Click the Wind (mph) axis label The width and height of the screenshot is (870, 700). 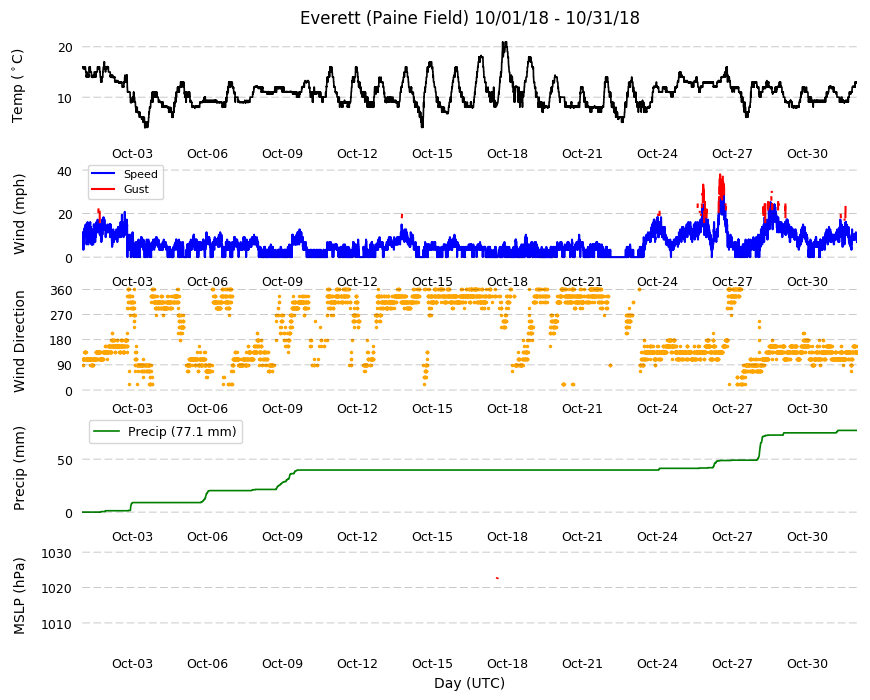pyautogui.click(x=19, y=214)
